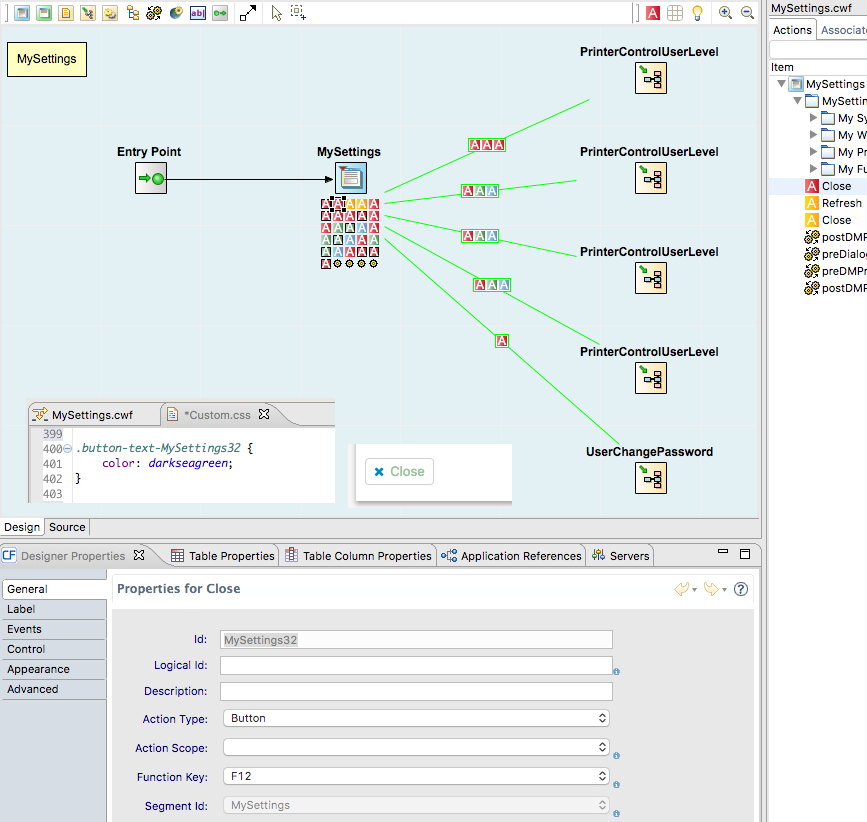Image resolution: width=867 pixels, height=822 pixels.
Task: Collapse CSS rule at line 400
Action: pos(67,448)
